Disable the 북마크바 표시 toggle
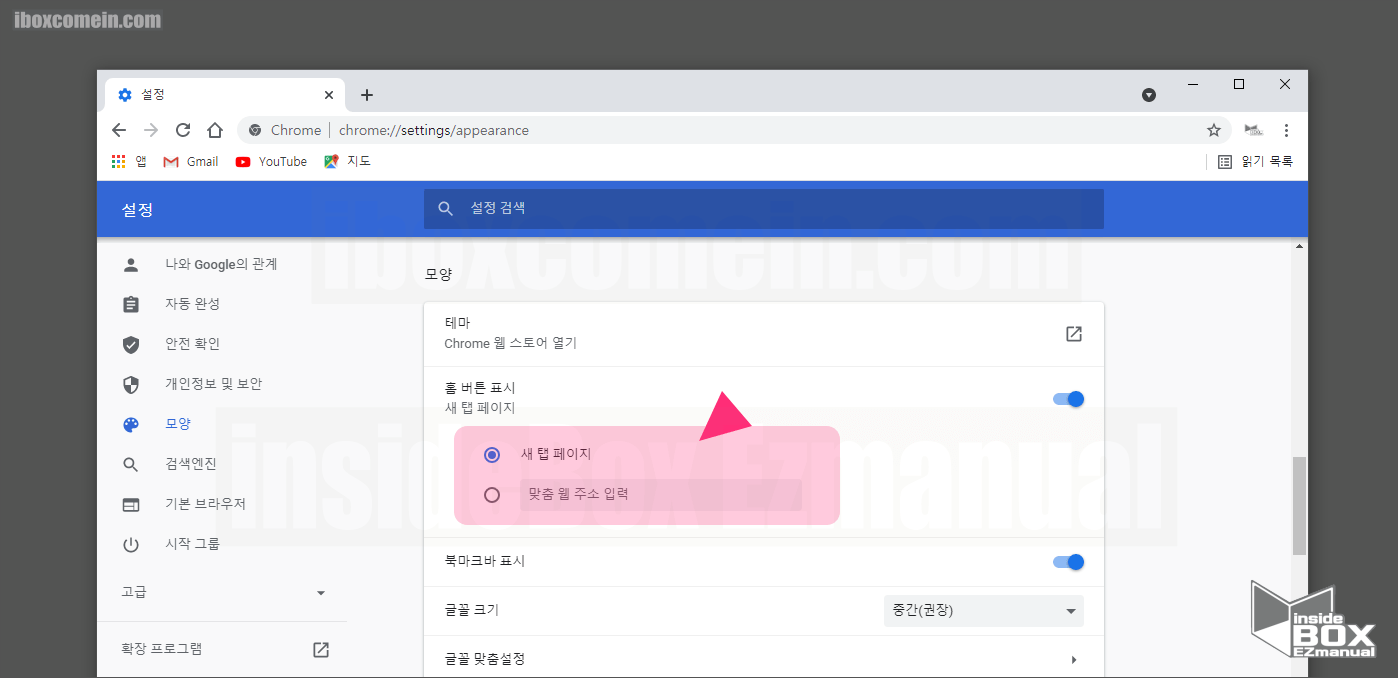This screenshot has width=1398, height=678. 1069,562
